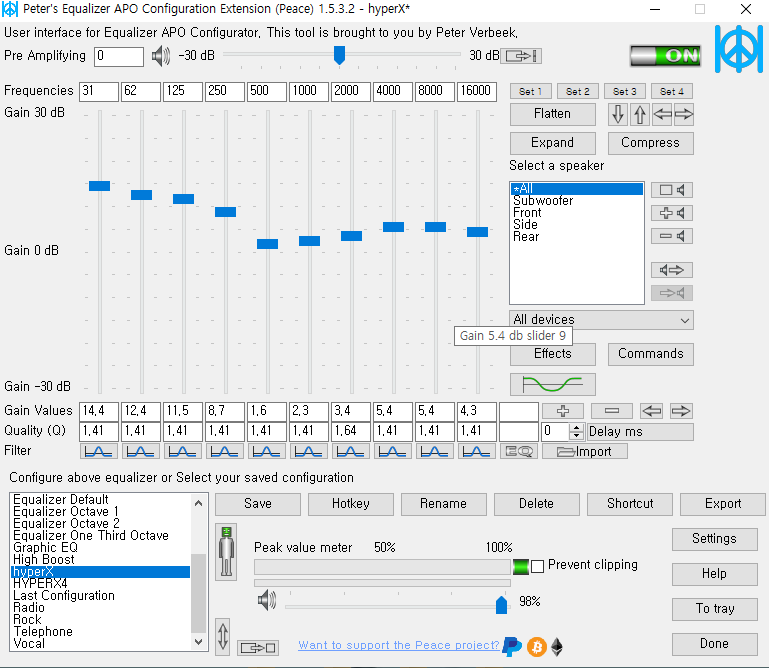Open the filter type for 1000 Hz
The image size is (769, 668).
(x=309, y=451)
